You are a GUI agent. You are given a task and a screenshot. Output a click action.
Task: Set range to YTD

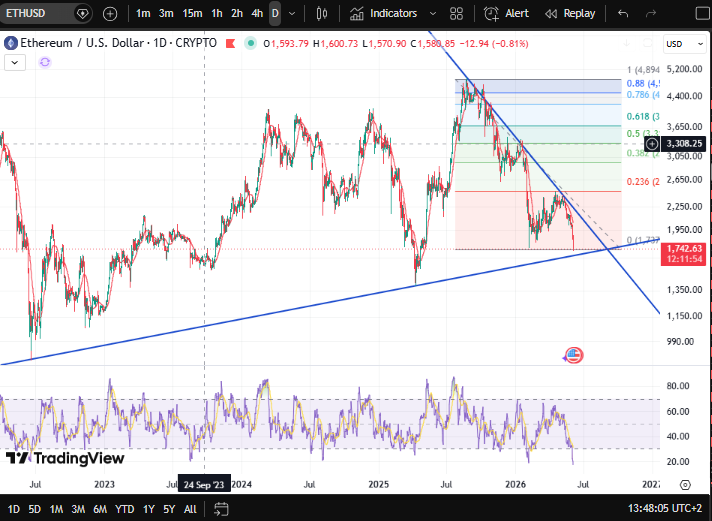point(124,509)
